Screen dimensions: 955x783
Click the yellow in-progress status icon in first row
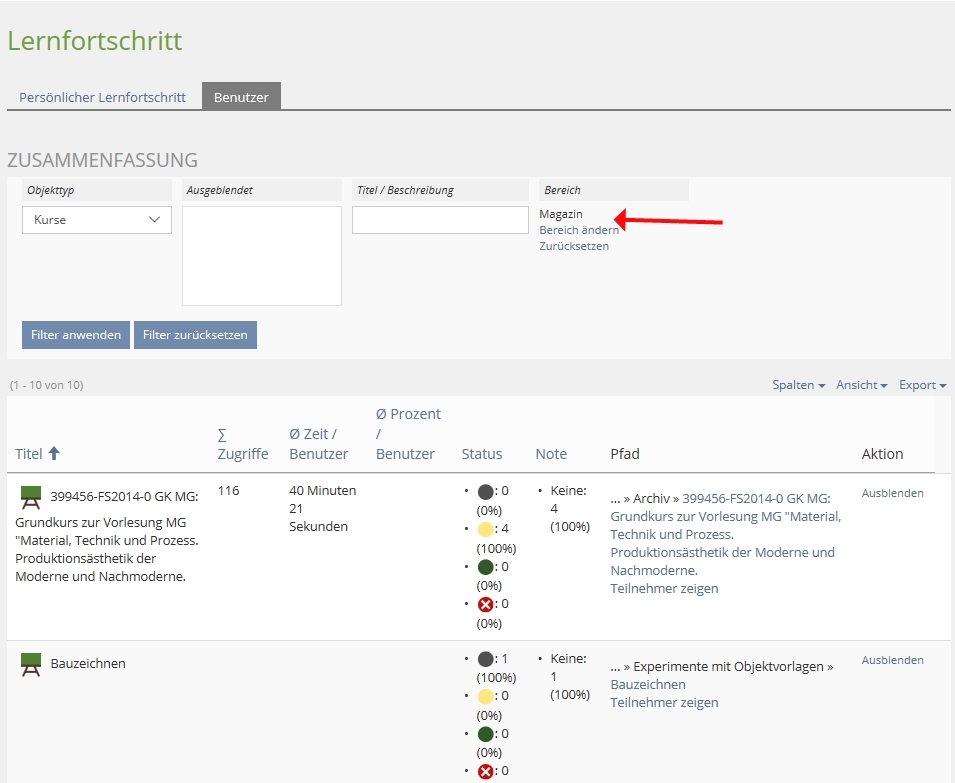[485, 530]
